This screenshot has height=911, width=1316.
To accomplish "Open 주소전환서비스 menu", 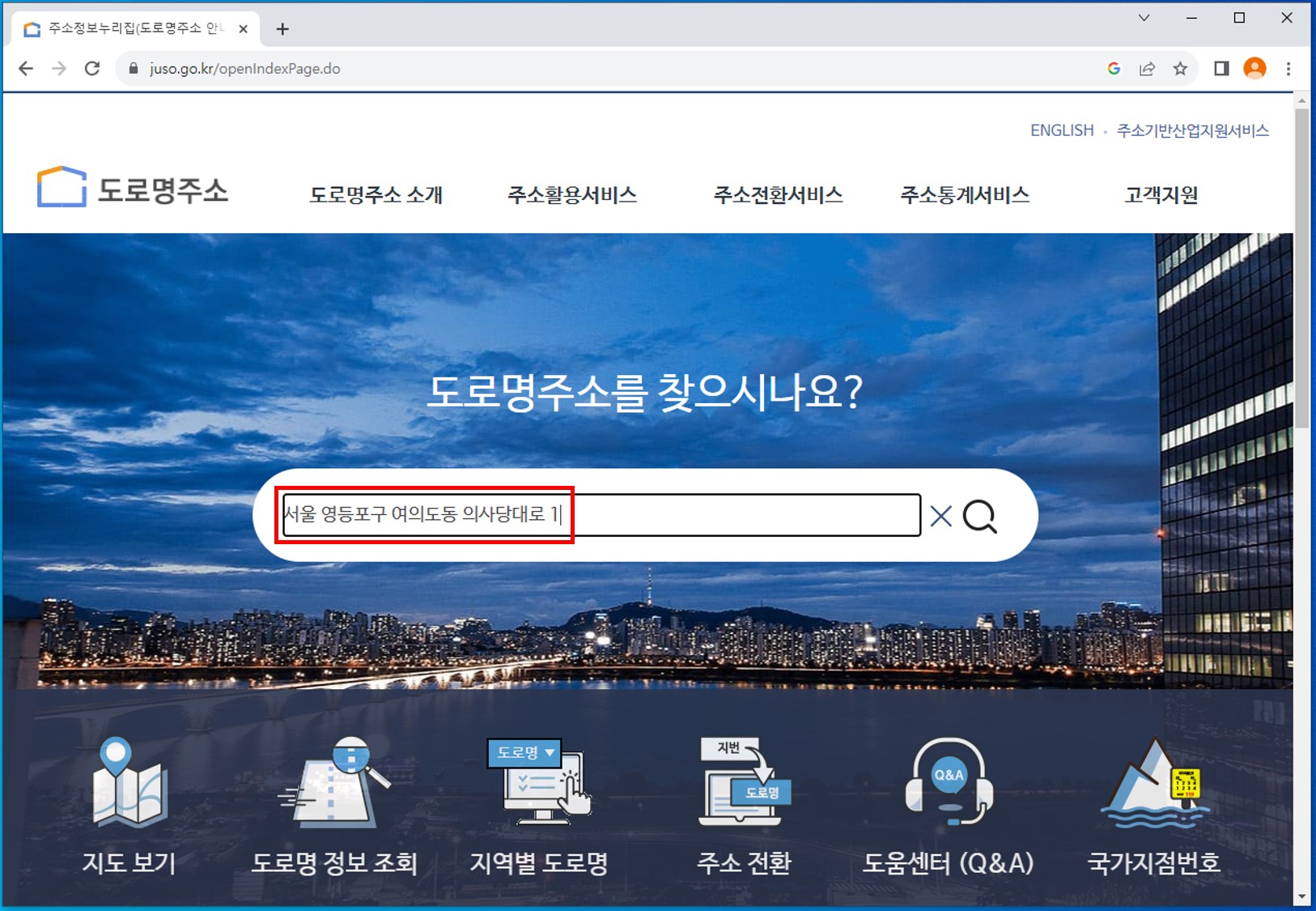I will click(778, 194).
